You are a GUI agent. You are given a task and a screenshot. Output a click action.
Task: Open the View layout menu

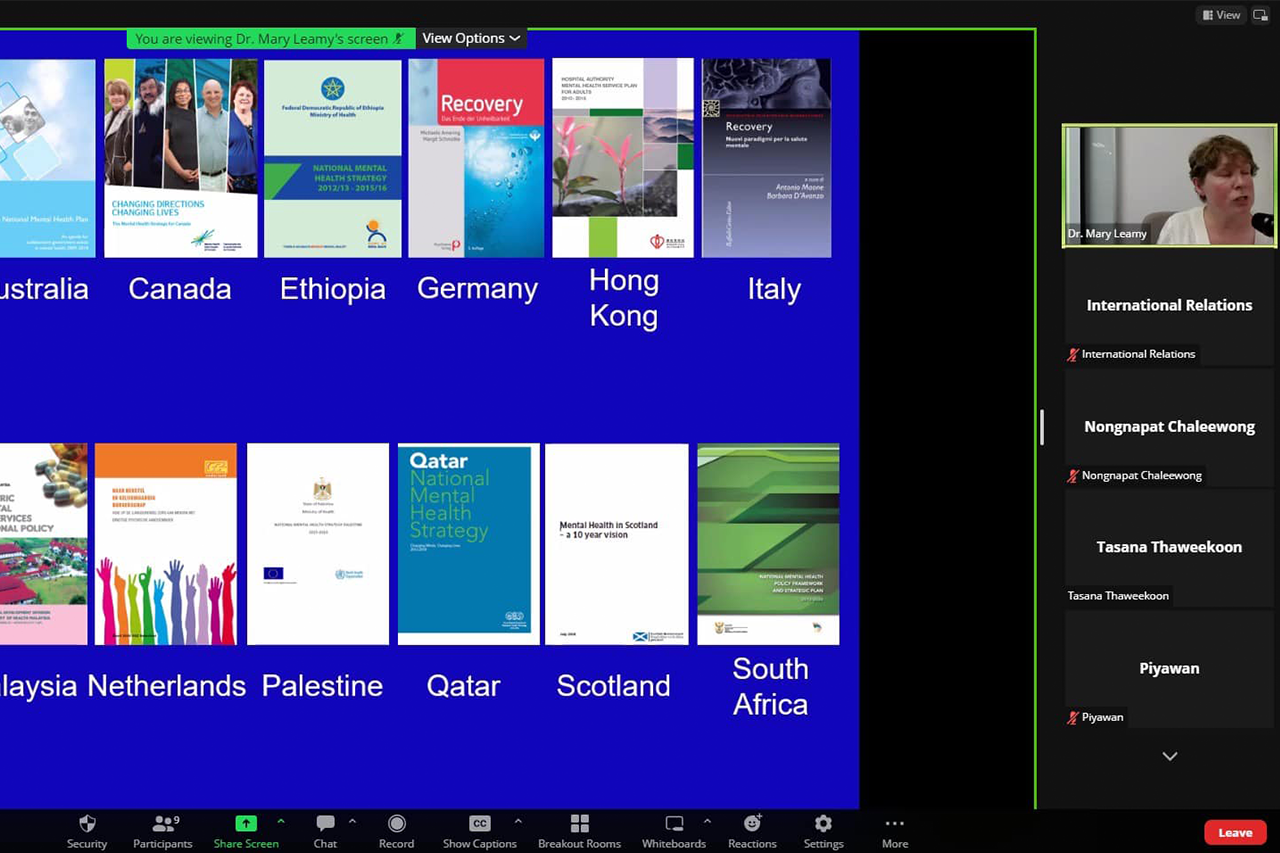pyautogui.click(x=1221, y=14)
